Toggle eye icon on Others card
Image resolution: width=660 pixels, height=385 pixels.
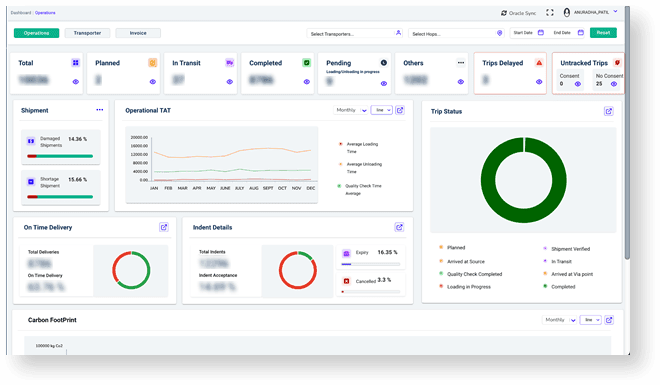460,82
